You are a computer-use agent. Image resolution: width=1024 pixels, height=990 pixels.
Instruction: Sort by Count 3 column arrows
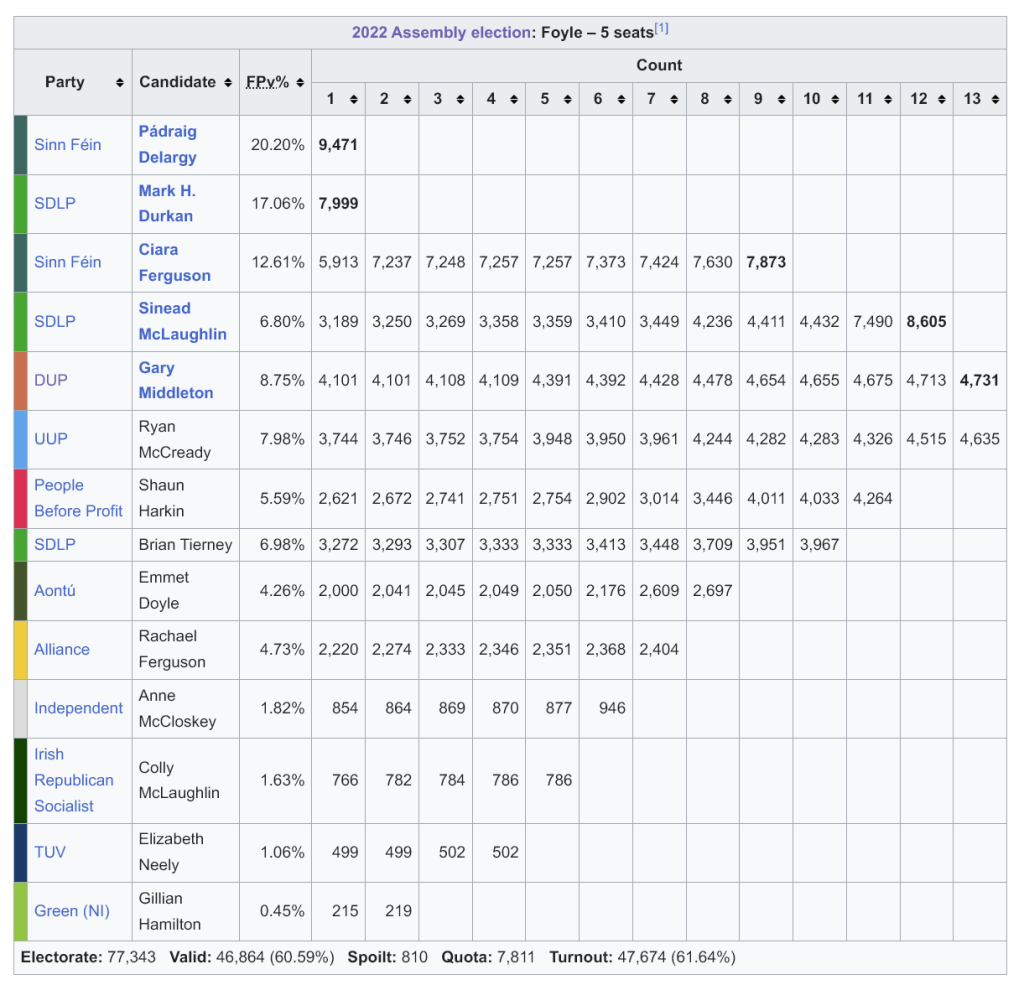(x=460, y=99)
